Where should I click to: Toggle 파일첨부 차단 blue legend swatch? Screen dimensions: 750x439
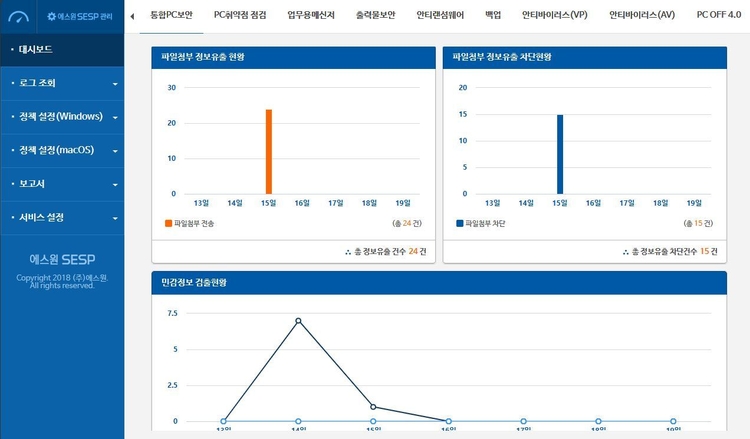pos(460,223)
